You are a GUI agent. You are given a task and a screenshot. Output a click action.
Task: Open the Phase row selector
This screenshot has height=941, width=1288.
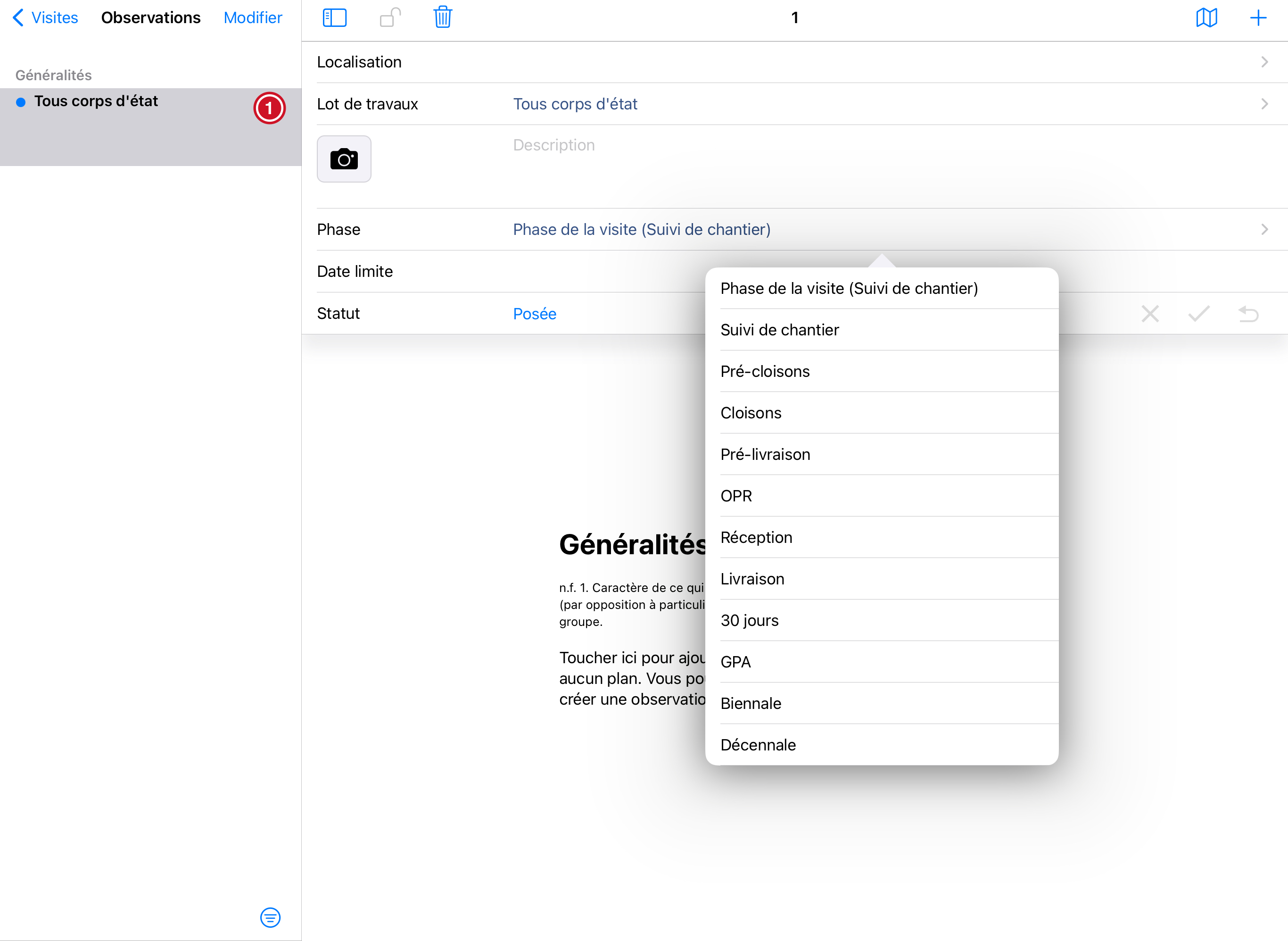641,230
